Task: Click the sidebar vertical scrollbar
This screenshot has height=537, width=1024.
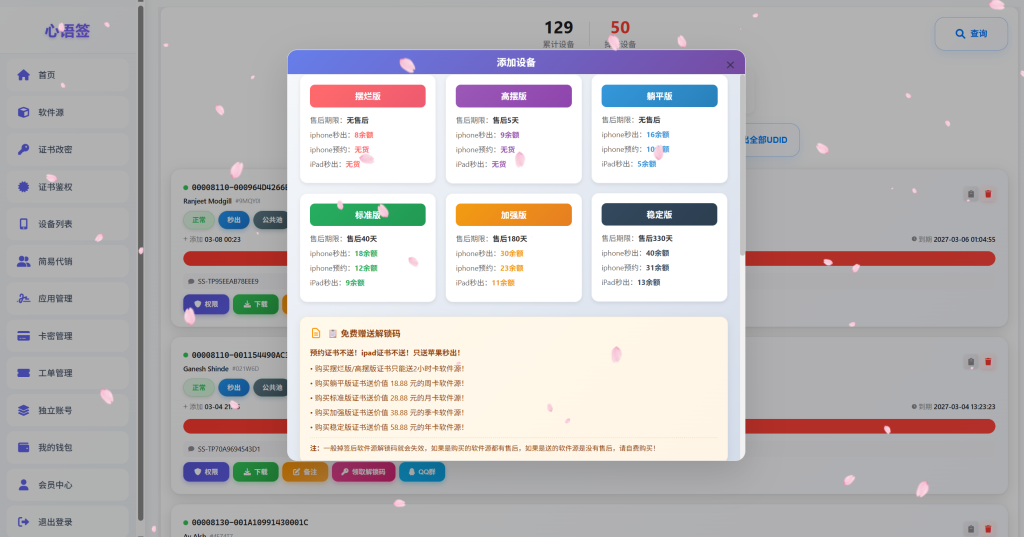Action: point(140,261)
